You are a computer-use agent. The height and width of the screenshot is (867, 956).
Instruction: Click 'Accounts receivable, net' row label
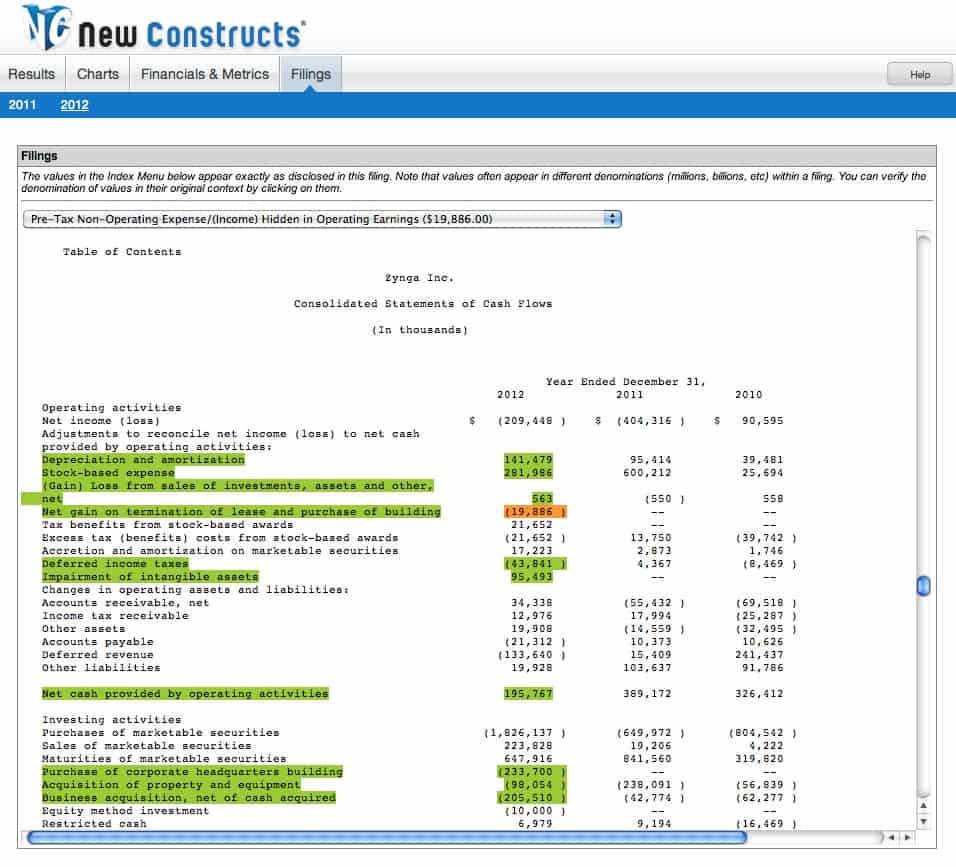126,603
